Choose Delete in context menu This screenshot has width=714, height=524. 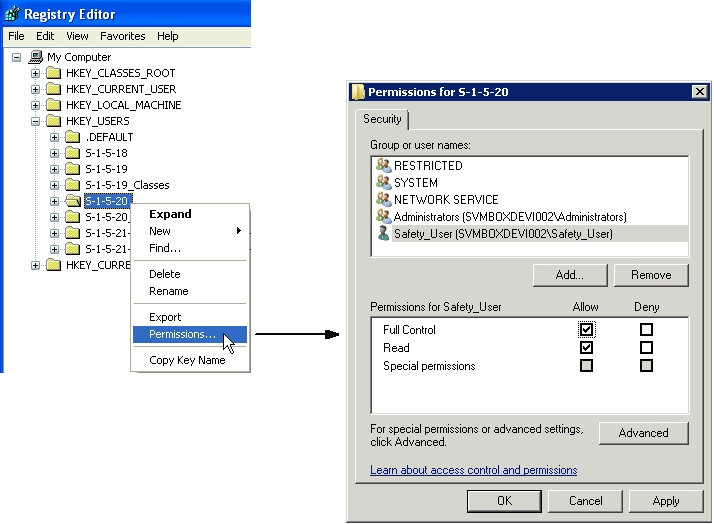(190, 274)
